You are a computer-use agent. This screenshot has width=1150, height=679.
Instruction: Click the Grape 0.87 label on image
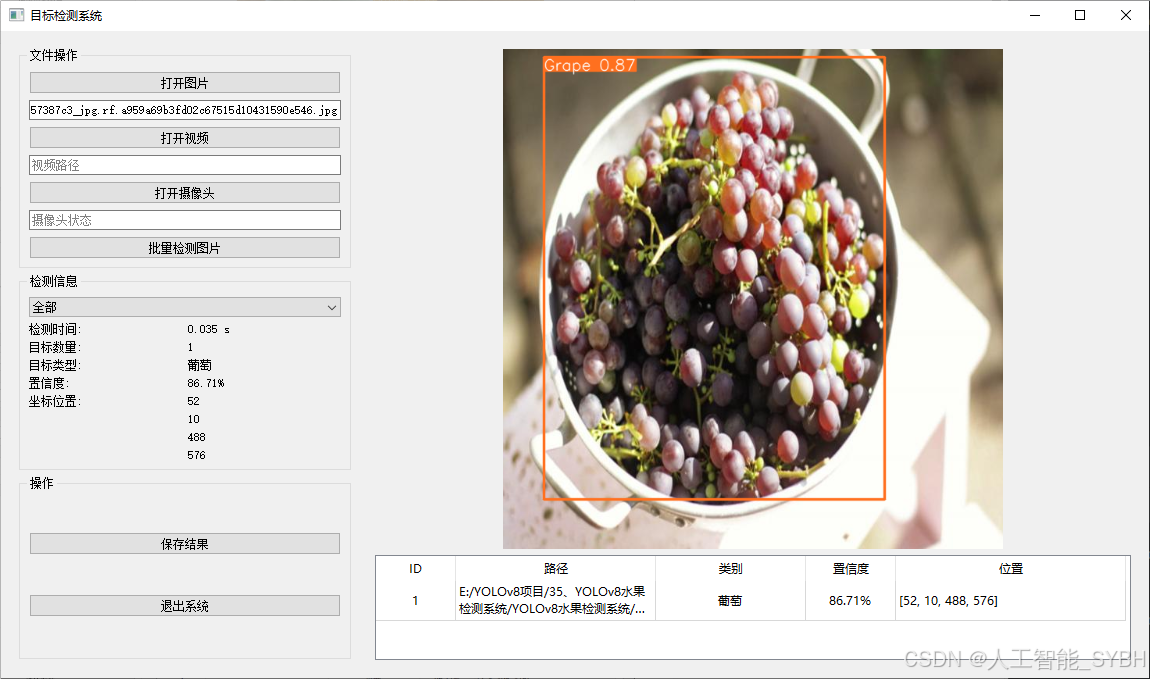click(590, 65)
